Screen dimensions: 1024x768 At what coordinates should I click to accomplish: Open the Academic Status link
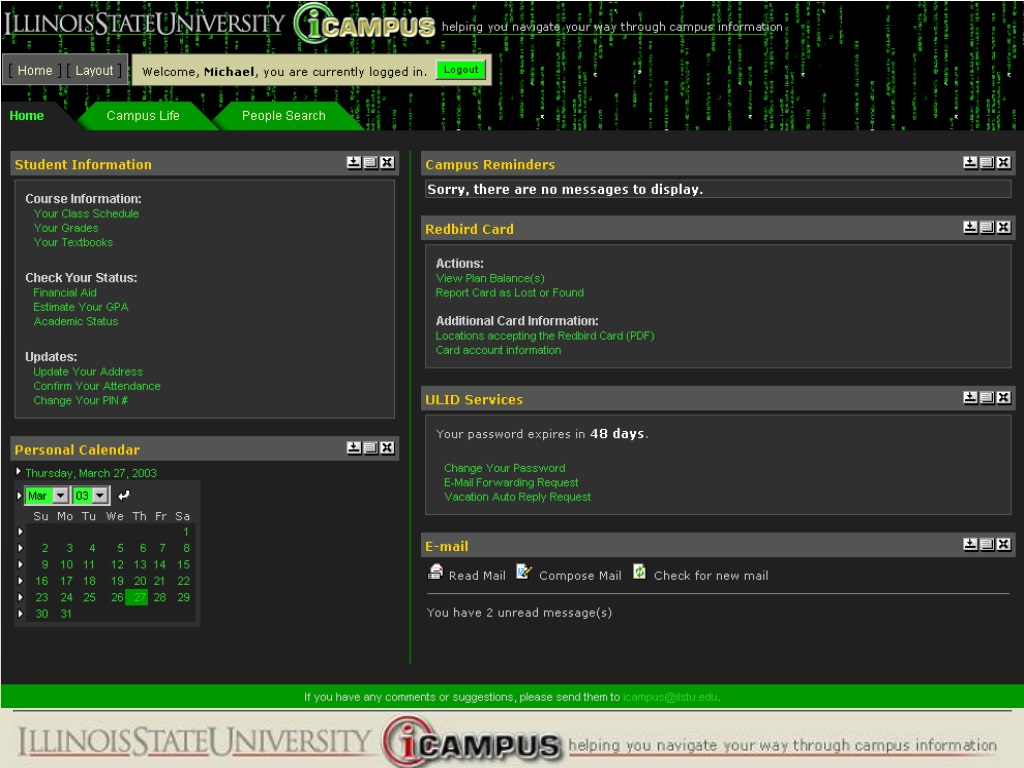click(76, 321)
